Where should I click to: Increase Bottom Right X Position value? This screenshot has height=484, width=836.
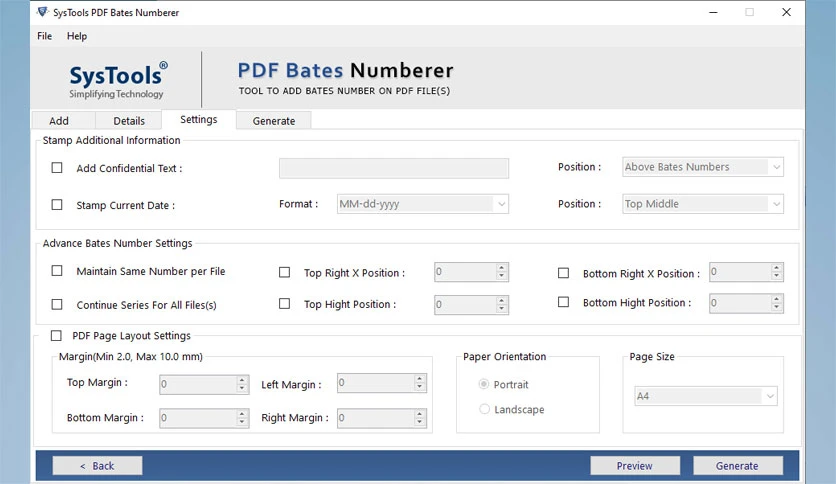click(777, 268)
